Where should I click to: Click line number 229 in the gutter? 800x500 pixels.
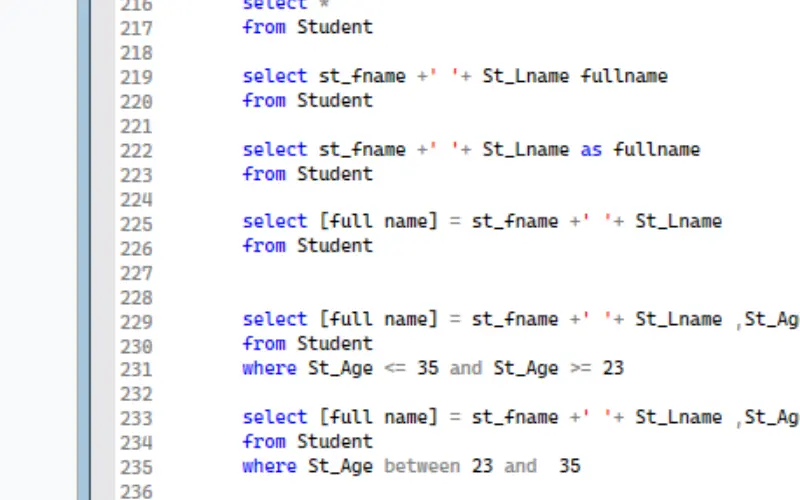click(136, 322)
